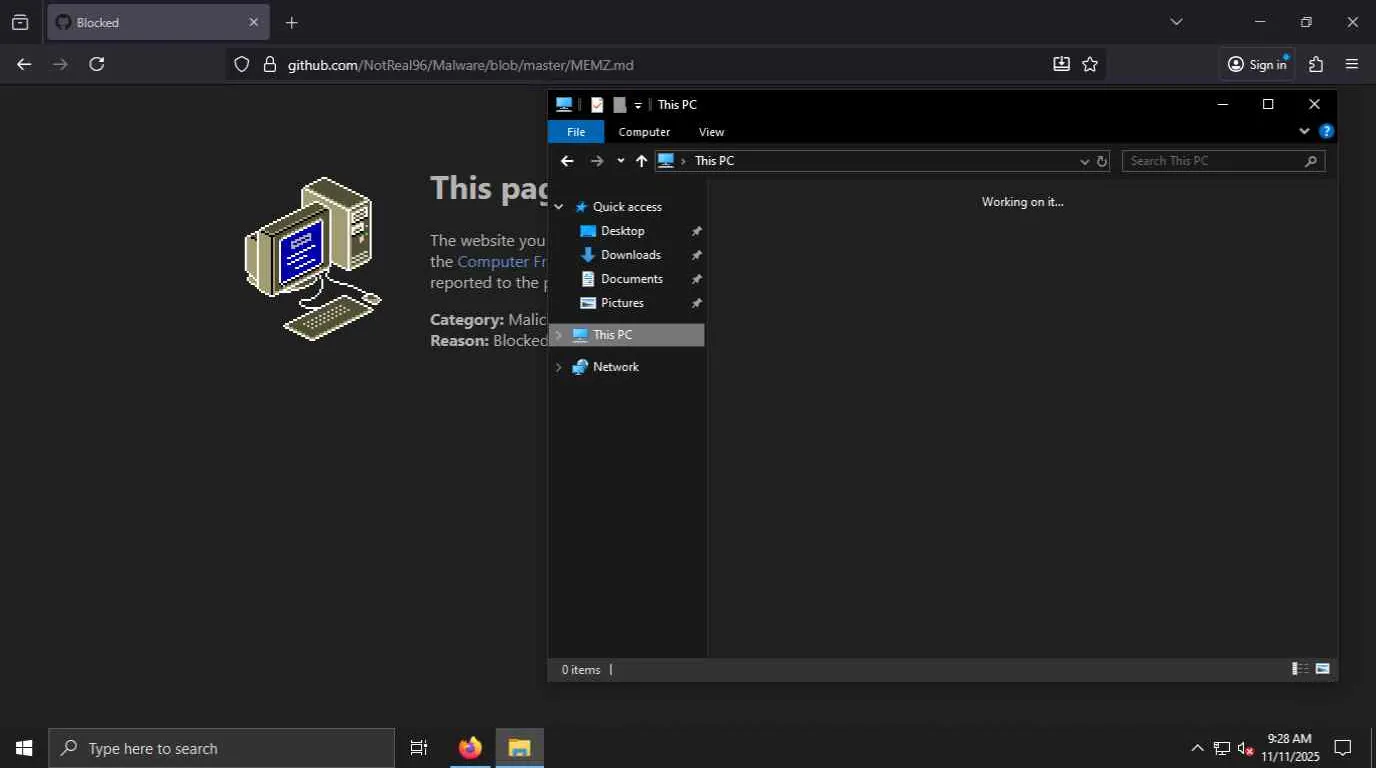Open the Firefox application menu

coord(1352,64)
